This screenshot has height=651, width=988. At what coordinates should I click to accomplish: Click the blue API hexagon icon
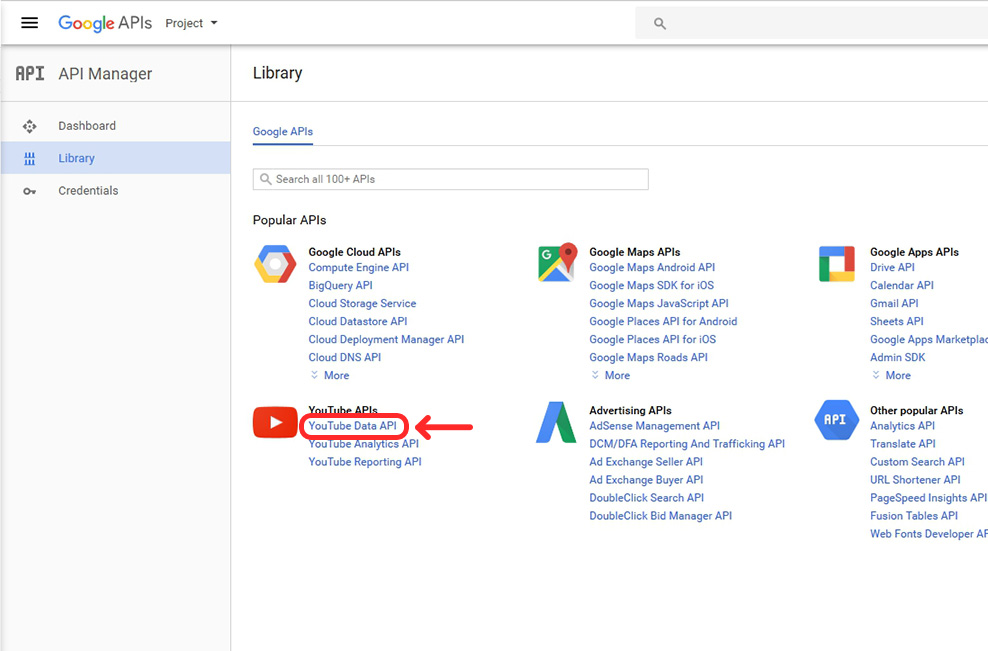(x=836, y=420)
